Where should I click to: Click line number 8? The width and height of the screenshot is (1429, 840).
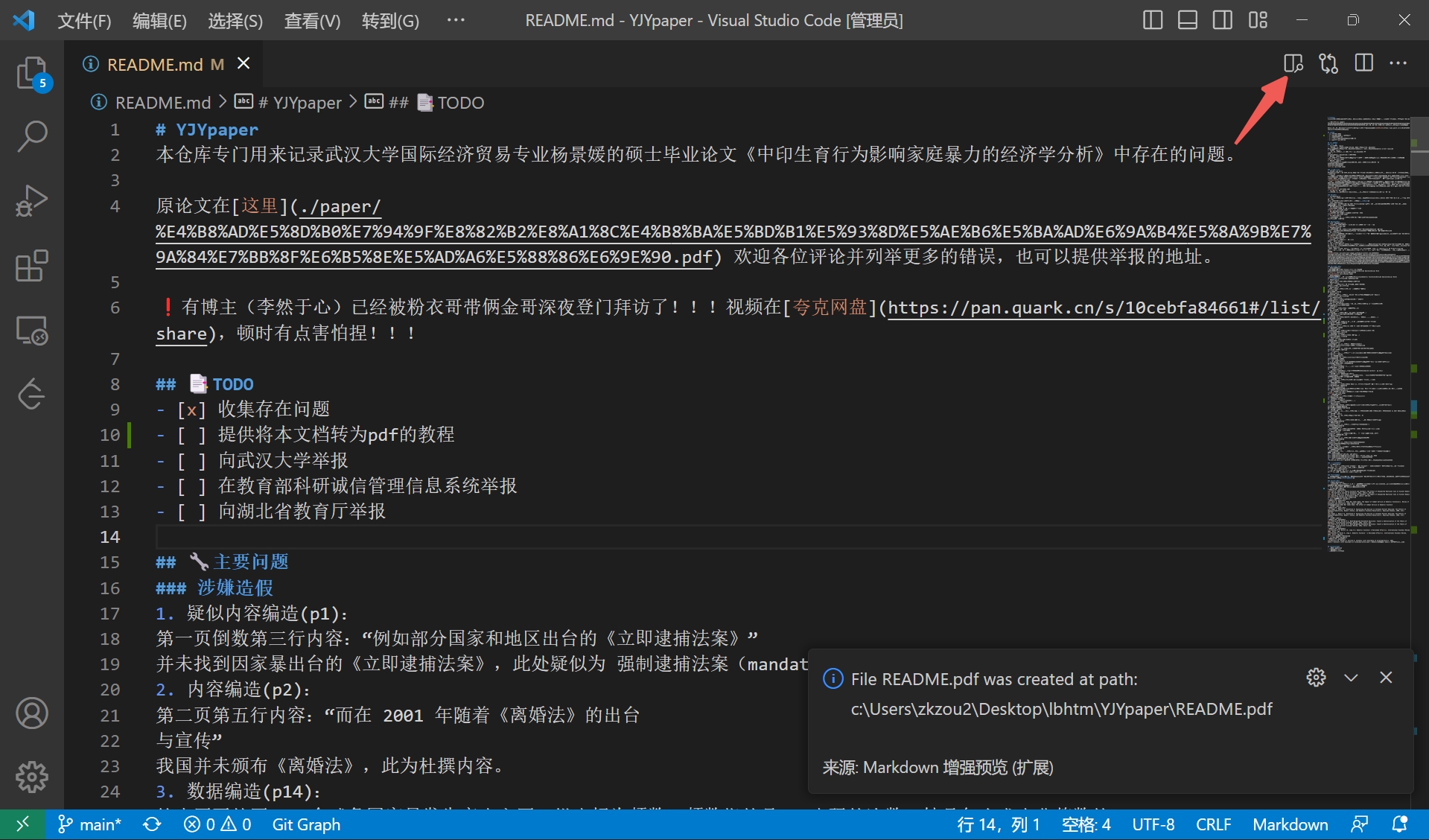pos(115,384)
